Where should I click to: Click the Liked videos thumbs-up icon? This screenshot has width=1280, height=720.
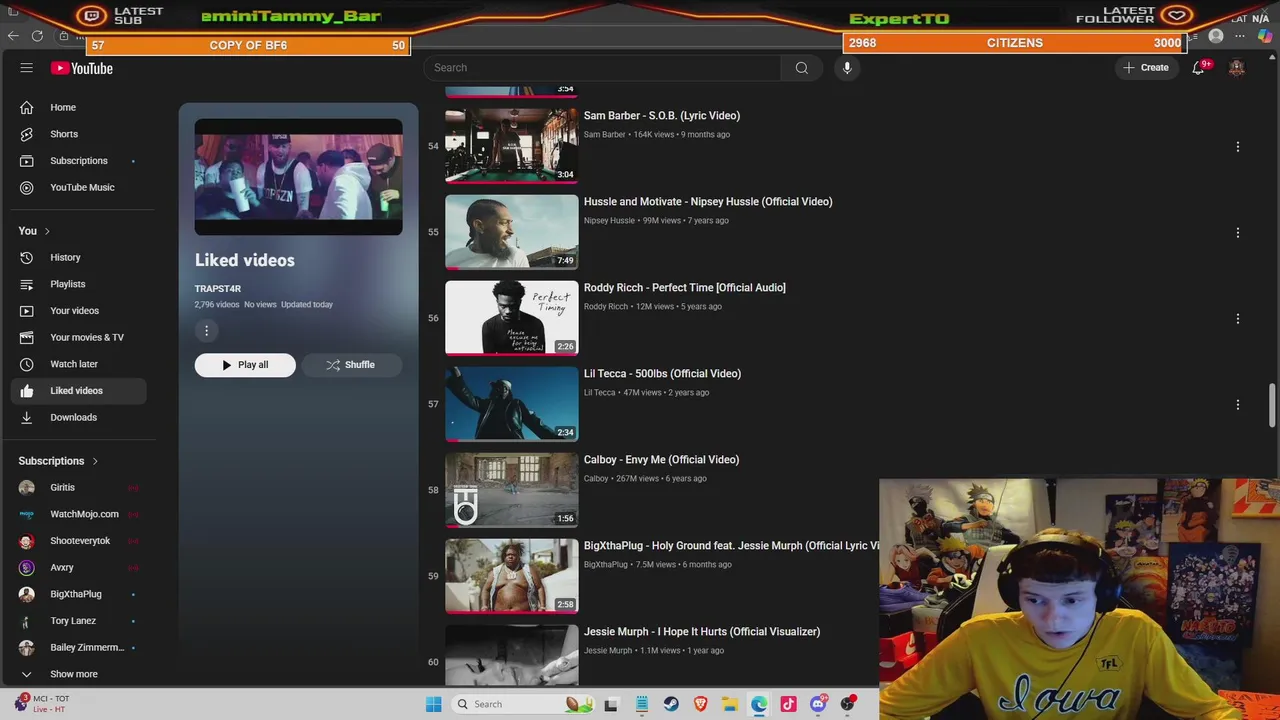point(27,391)
